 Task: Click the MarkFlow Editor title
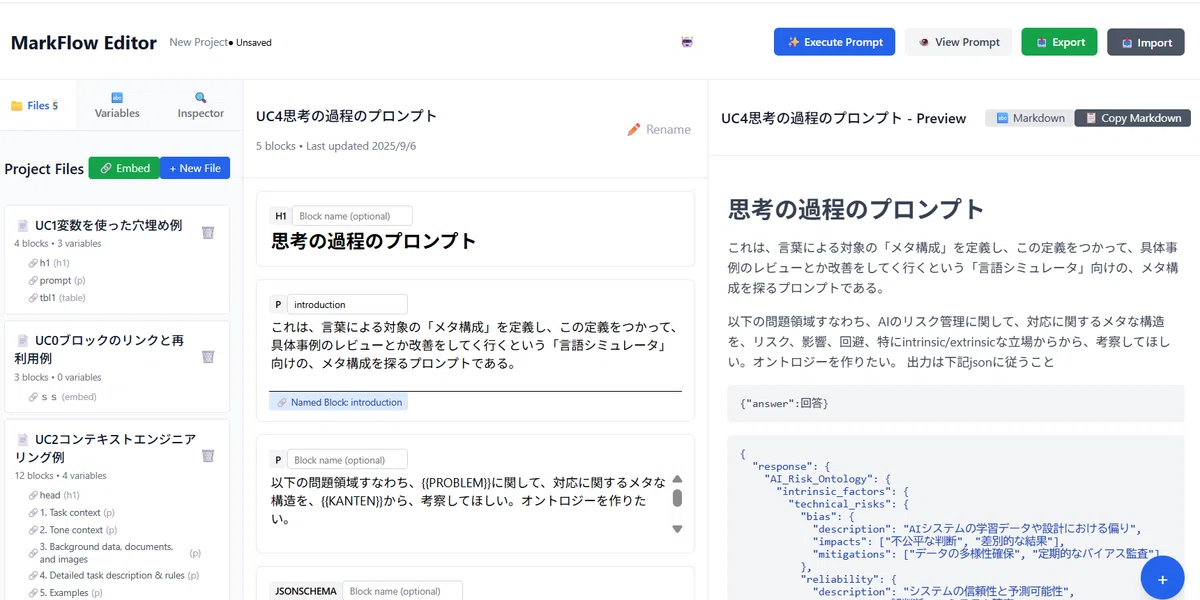click(x=84, y=42)
